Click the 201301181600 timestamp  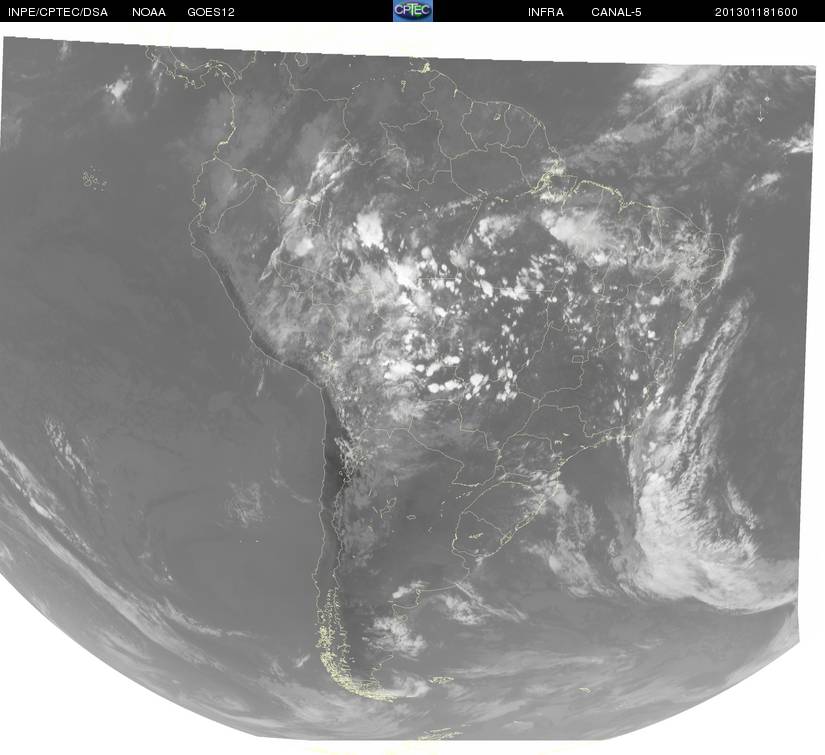point(756,12)
